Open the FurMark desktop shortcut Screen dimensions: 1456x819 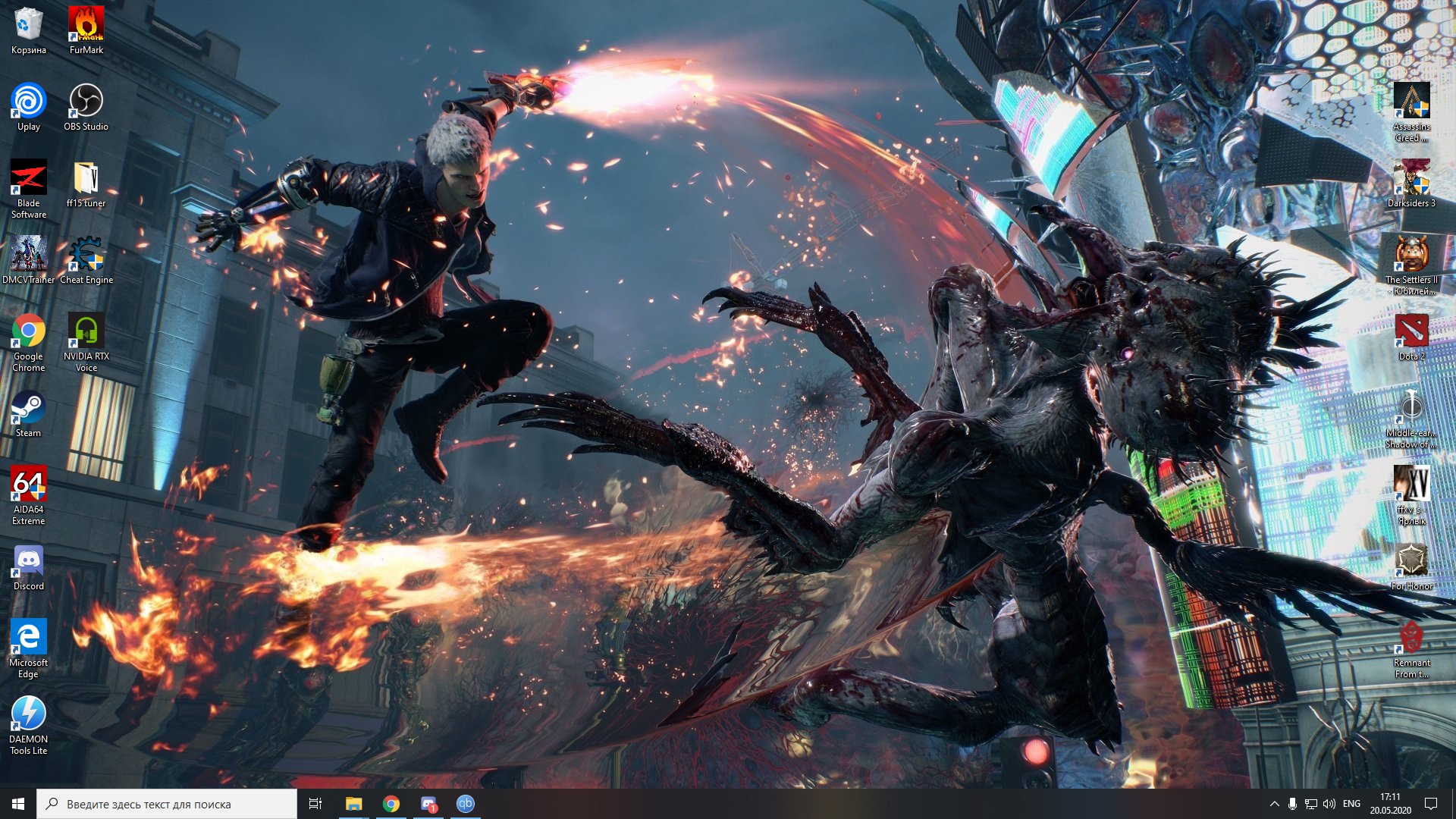[86, 29]
